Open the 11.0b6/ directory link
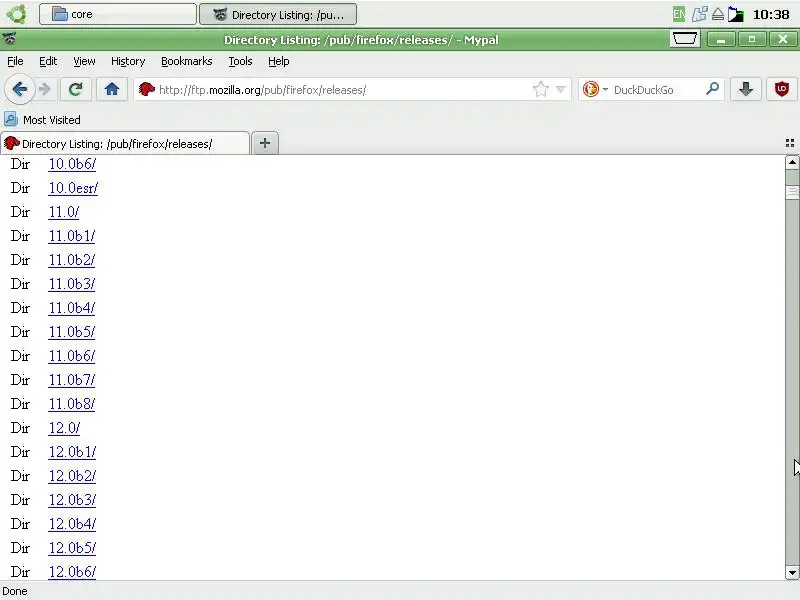The height and width of the screenshot is (600, 800). (x=71, y=356)
